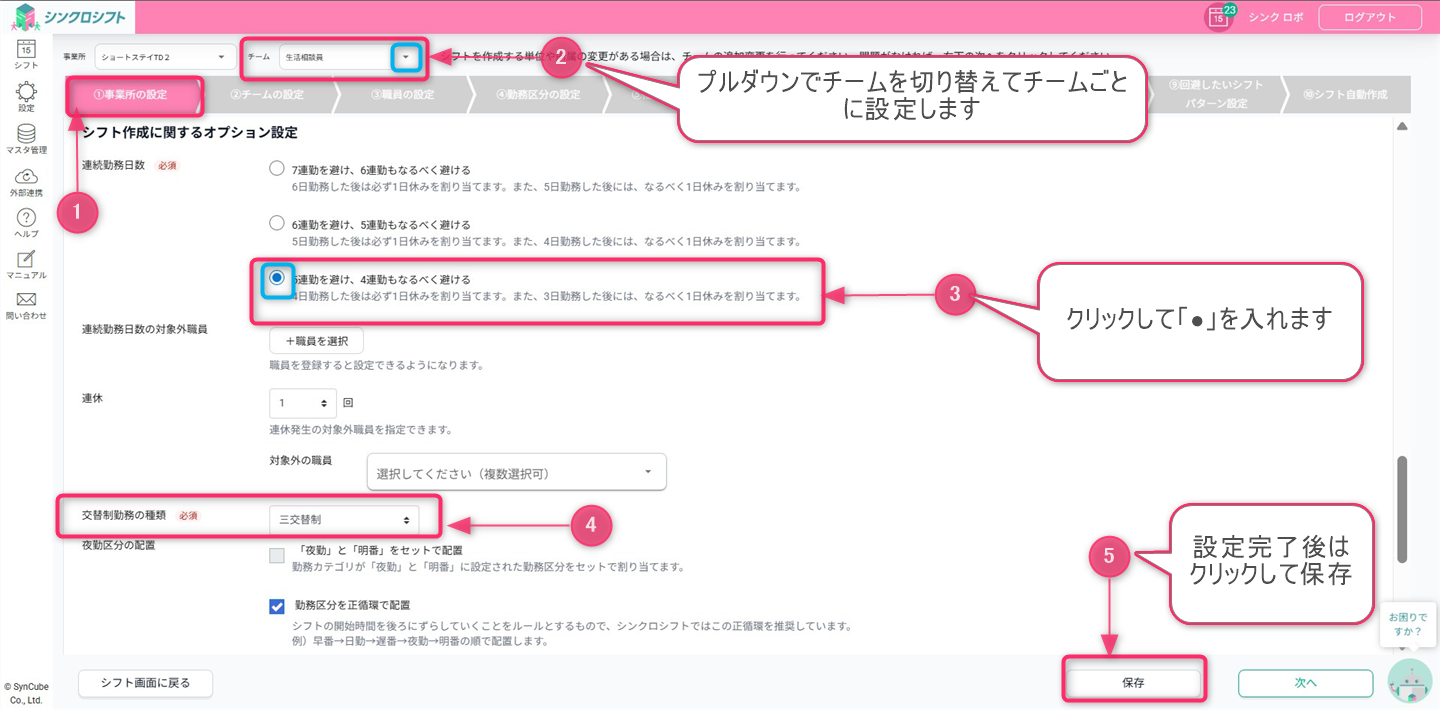Image resolution: width=1440 pixels, height=710 pixels.
Task: Uncheck 勤務区分を正循環で配置 checkbox
Action: (277, 606)
